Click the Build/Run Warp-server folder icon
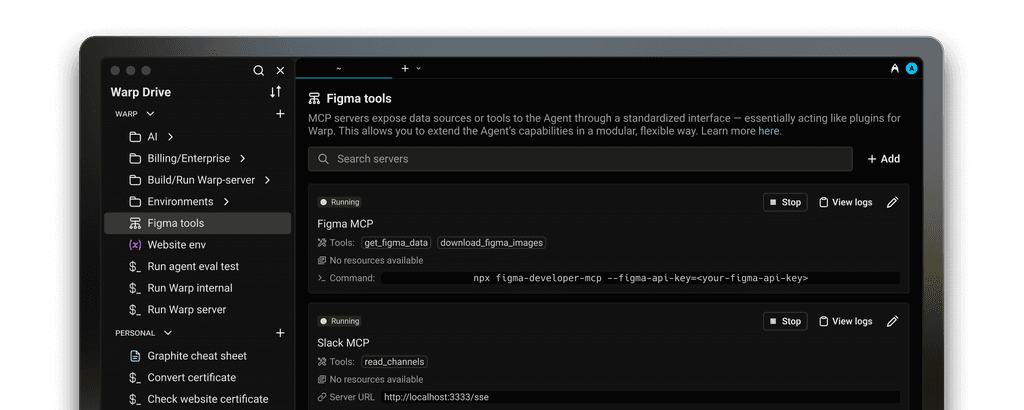The height and width of the screenshot is (410, 1024). 135,180
